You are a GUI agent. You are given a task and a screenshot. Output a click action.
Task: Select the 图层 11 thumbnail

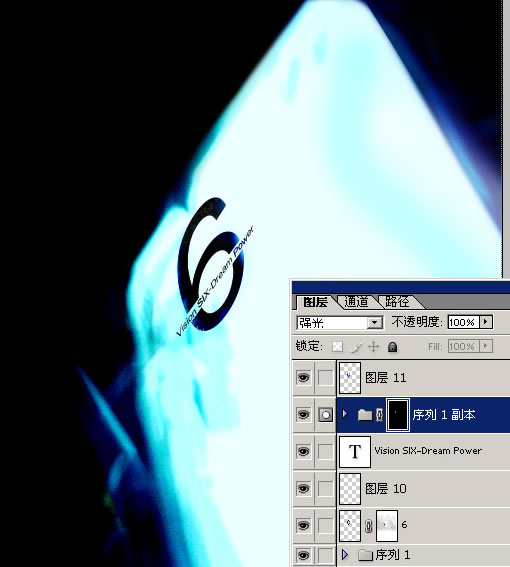pyautogui.click(x=350, y=378)
